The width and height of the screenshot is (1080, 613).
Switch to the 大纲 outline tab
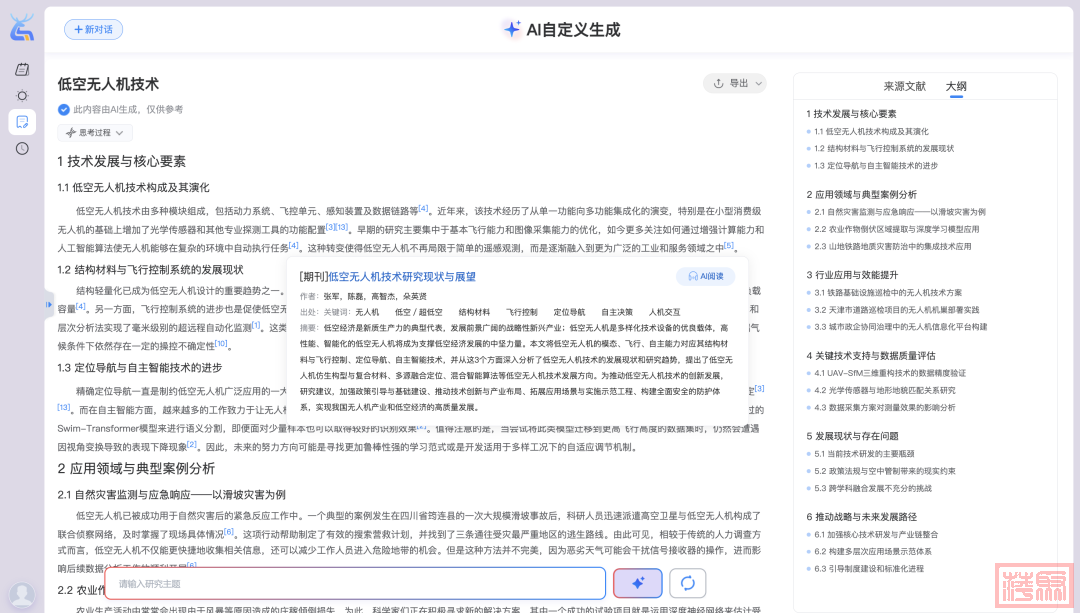pyautogui.click(x=956, y=86)
